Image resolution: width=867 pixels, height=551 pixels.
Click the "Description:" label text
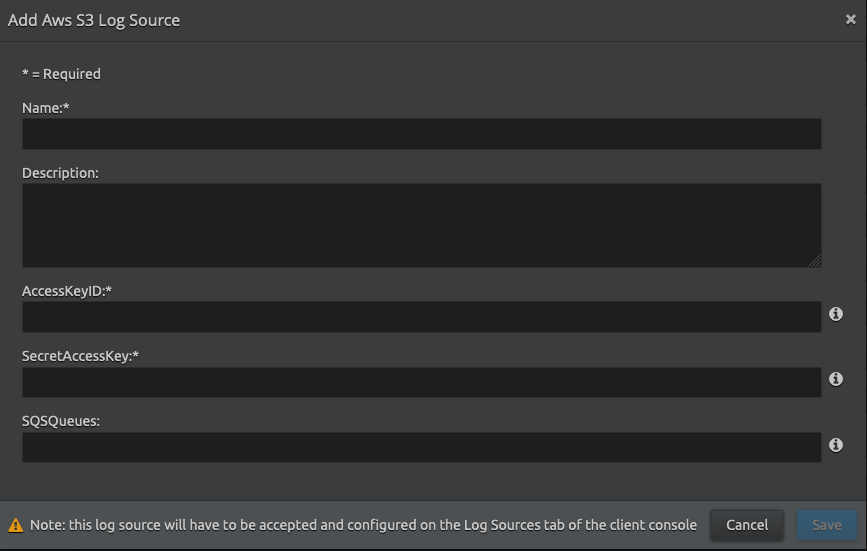pos(60,173)
